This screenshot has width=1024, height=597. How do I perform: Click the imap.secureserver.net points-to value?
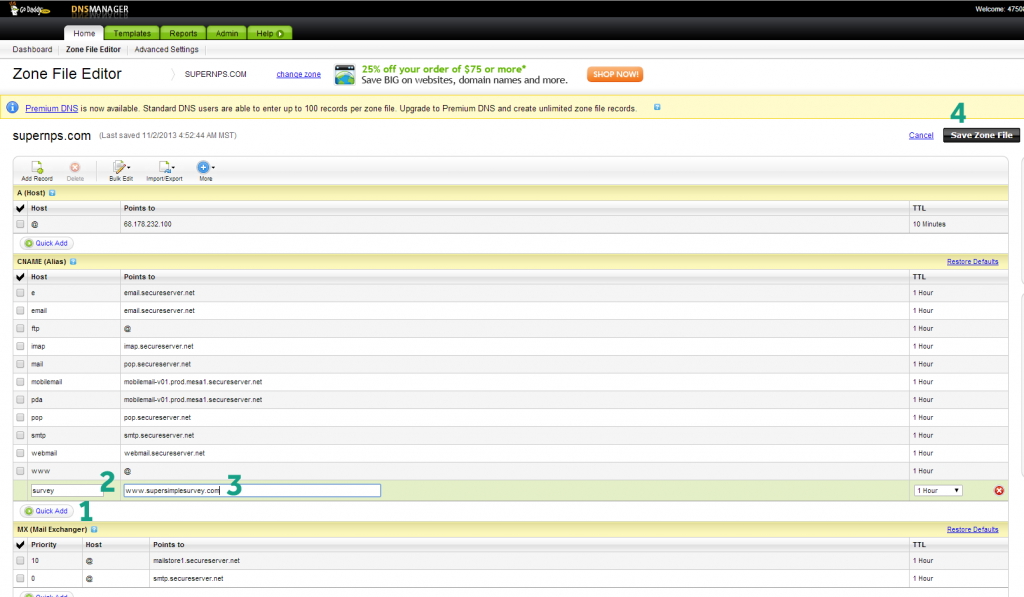[159, 346]
